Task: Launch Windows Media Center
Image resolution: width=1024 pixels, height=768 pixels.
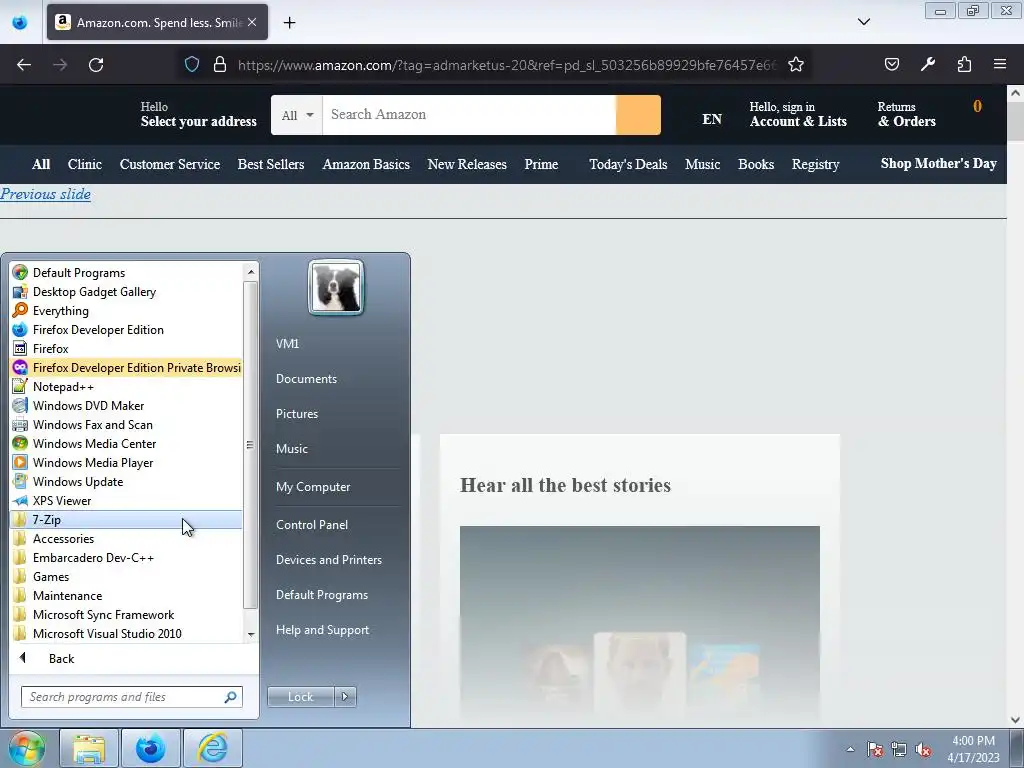Action: pyautogui.click(x=126, y=443)
